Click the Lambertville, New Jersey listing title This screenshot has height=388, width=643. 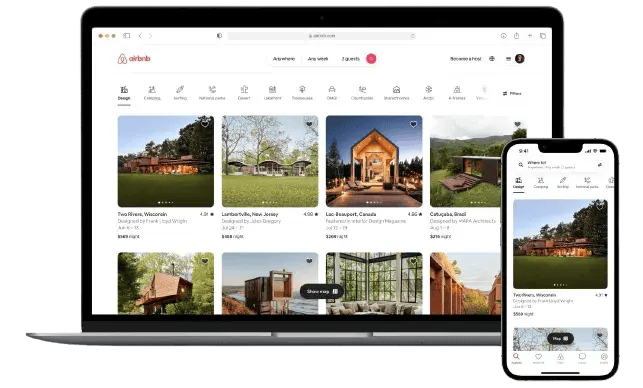coord(250,214)
